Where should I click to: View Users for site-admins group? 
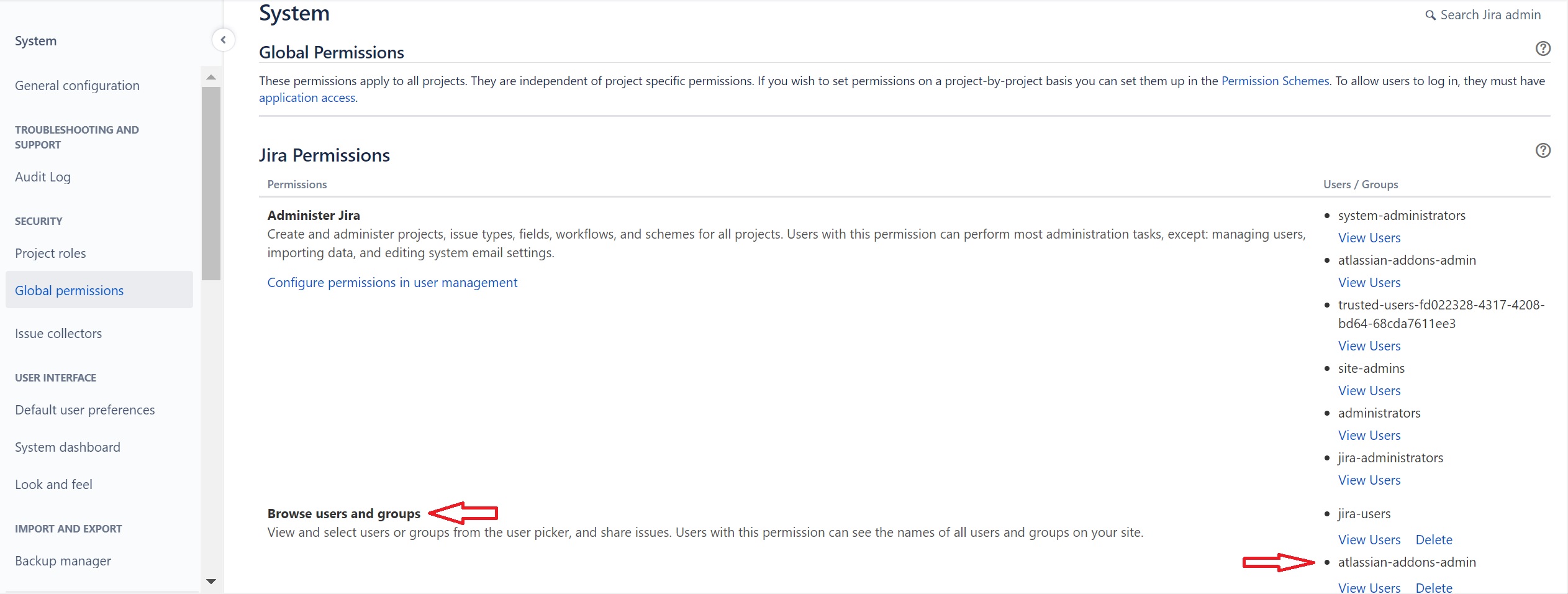pos(1369,390)
